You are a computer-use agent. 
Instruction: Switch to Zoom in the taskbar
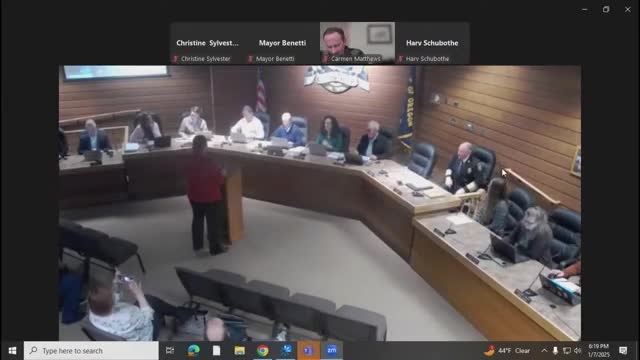click(x=332, y=351)
